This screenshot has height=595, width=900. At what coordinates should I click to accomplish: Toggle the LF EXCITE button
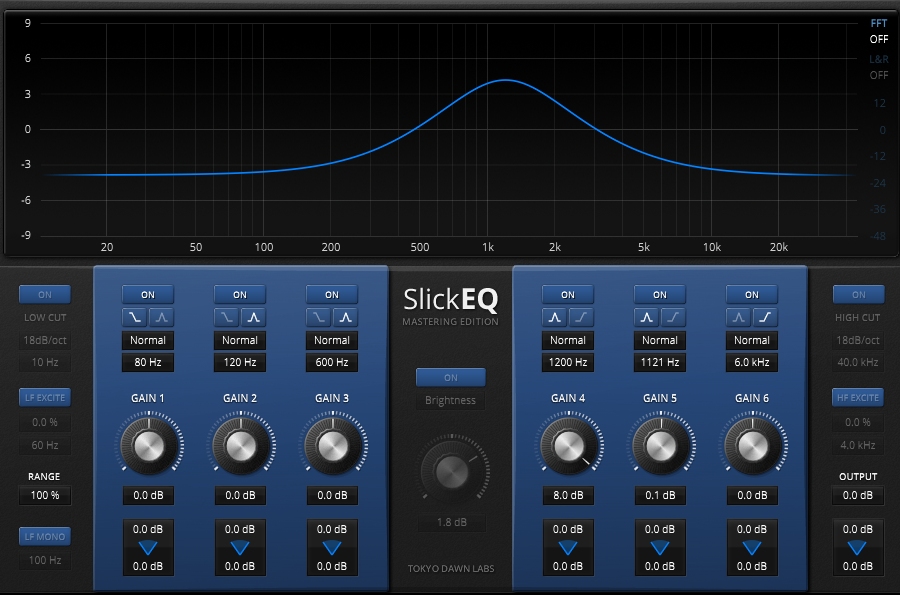pyautogui.click(x=45, y=397)
